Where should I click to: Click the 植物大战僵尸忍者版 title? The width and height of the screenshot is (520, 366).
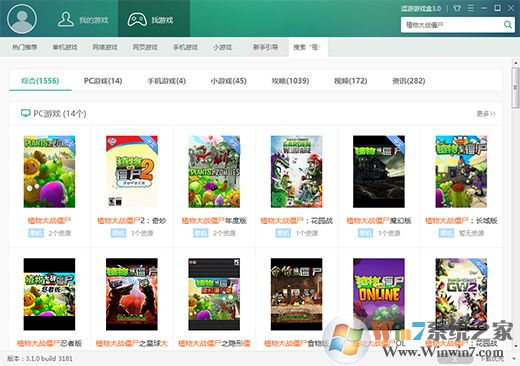point(49,343)
